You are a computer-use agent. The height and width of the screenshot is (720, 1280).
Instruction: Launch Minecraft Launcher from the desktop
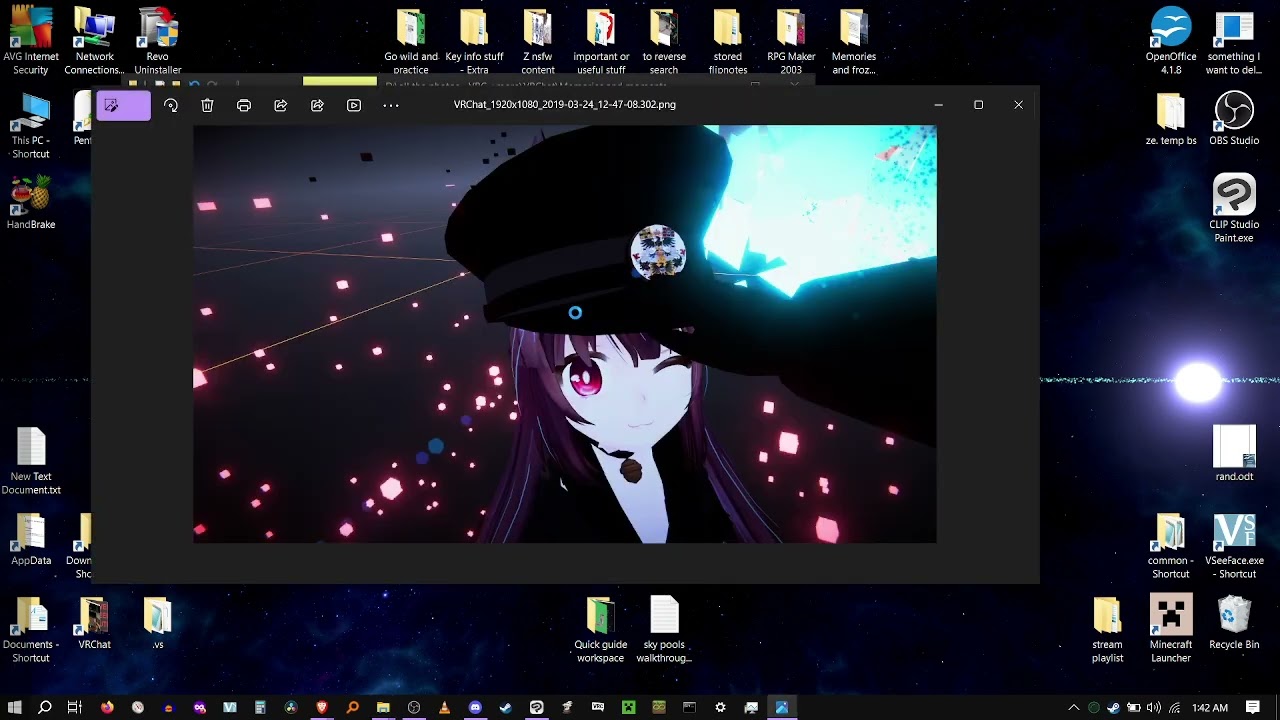tap(1171, 630)
